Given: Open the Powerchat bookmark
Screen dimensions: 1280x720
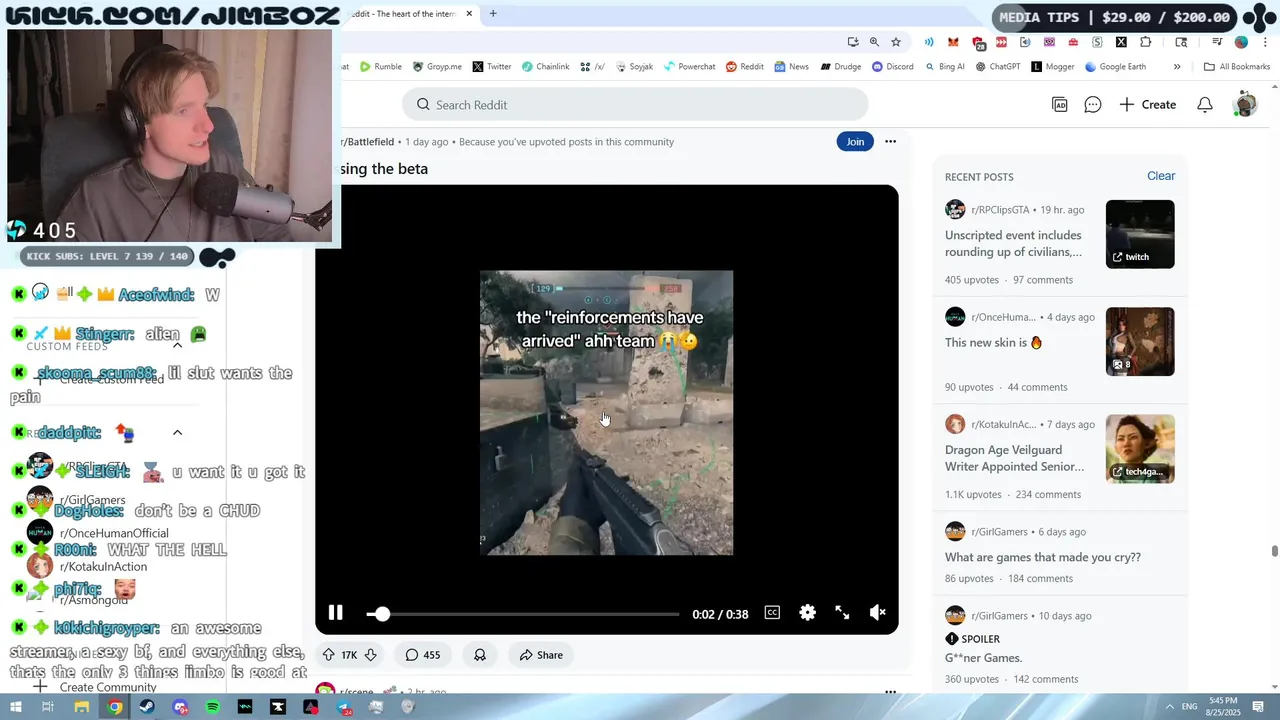Looking at the screenshot, I should point(689,67).
